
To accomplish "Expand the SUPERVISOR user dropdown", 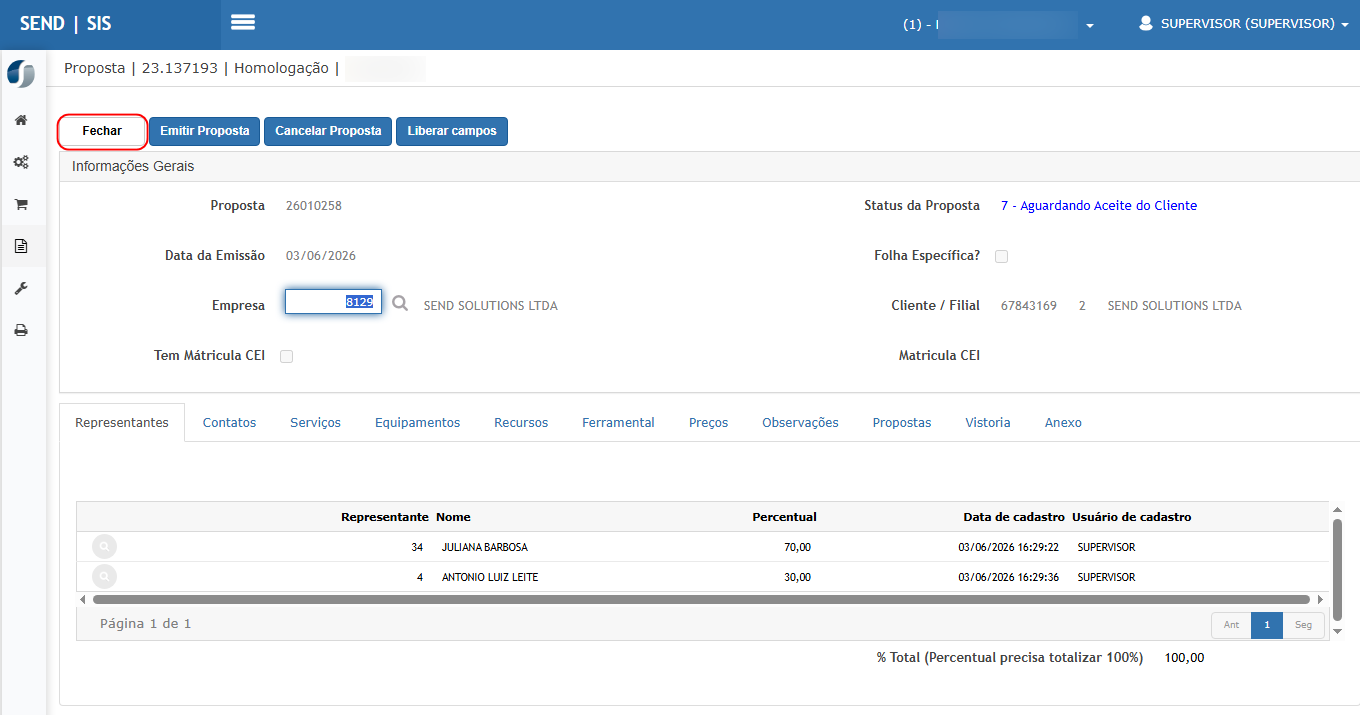I will tap(1244, 24).
